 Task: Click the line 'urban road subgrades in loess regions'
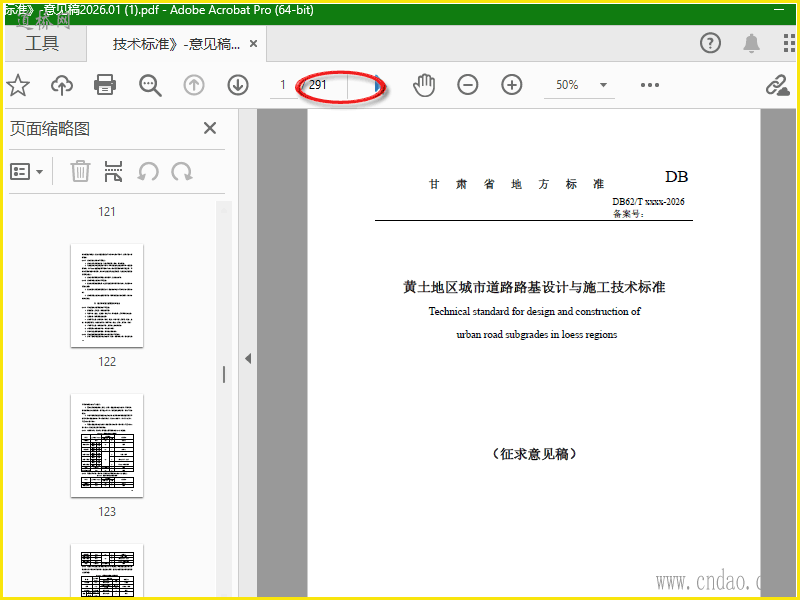(x=537, y=335)
